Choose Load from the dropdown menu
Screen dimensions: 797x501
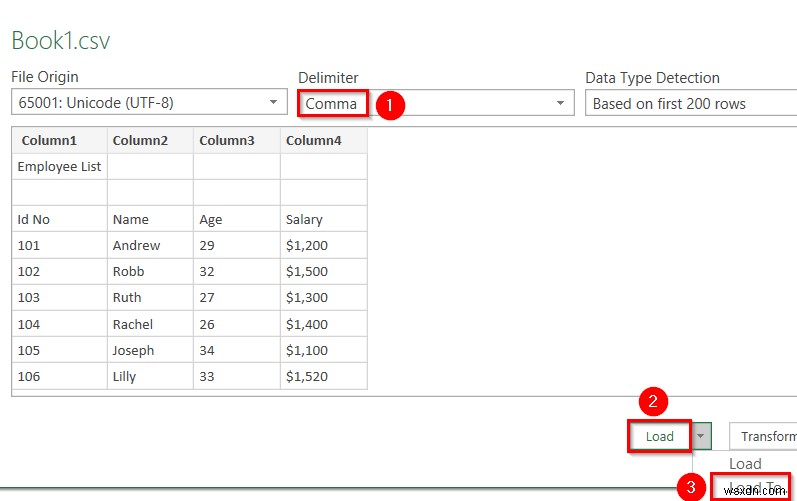(x=745, y=463)
